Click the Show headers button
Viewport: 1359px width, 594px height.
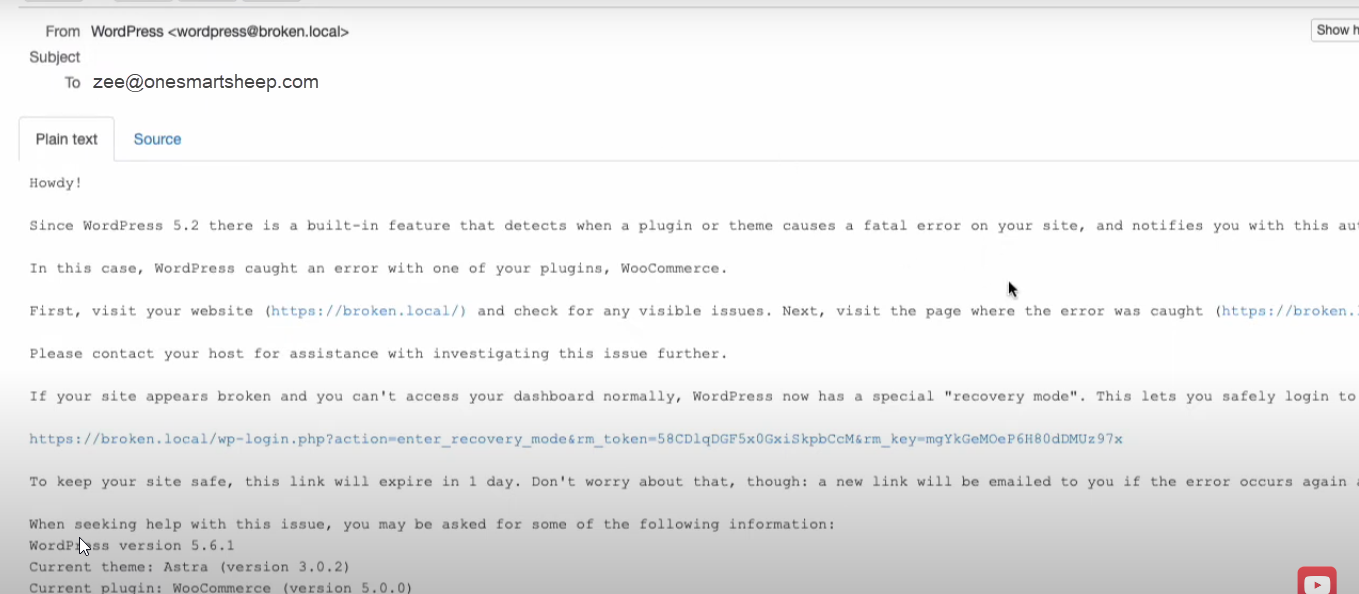click(x=1335, y=30)
